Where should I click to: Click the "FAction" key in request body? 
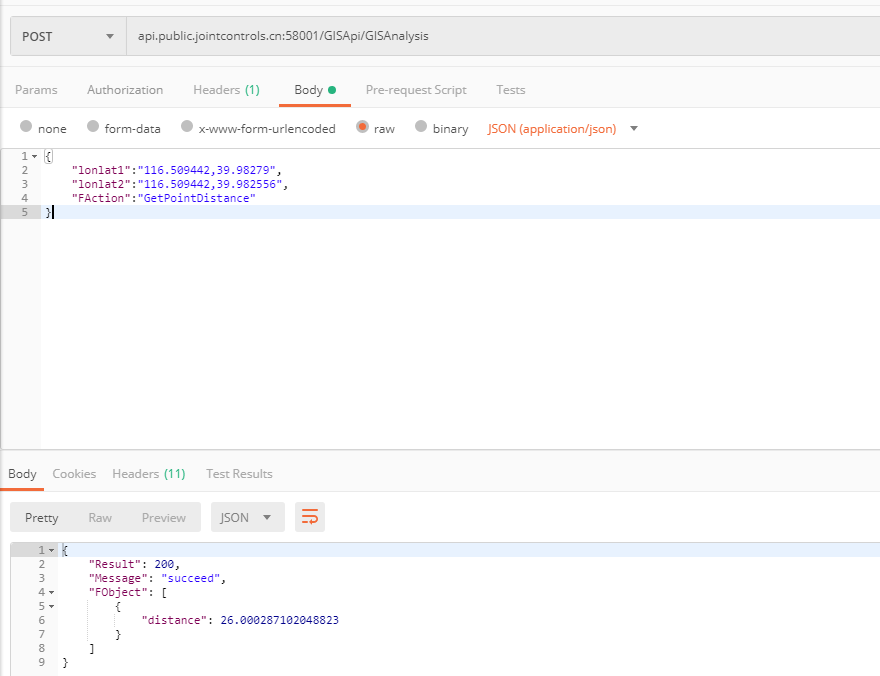[x=101, y=198]
